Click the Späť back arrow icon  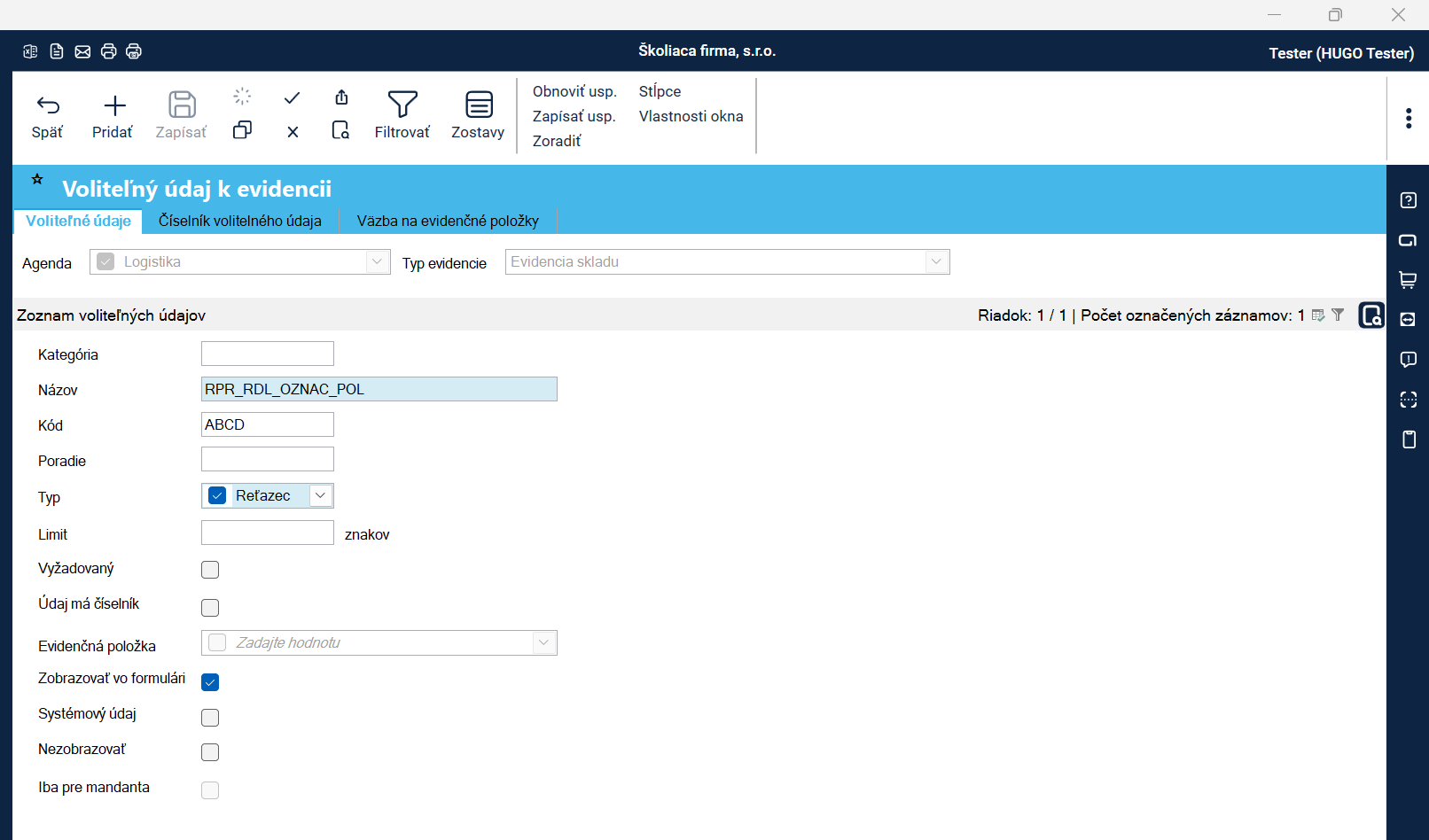48,106
